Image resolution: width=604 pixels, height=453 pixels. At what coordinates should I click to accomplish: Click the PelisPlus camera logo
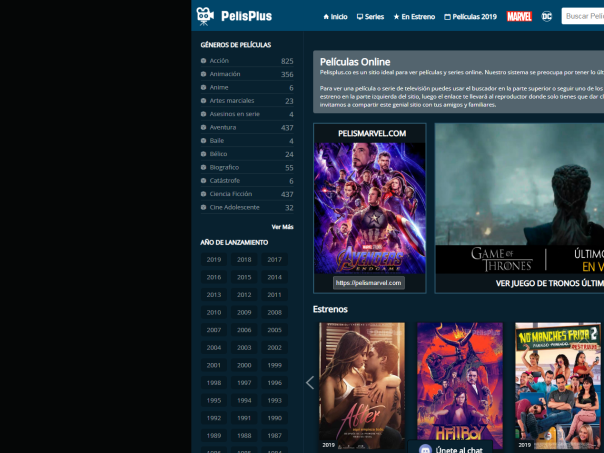point(205,16)
